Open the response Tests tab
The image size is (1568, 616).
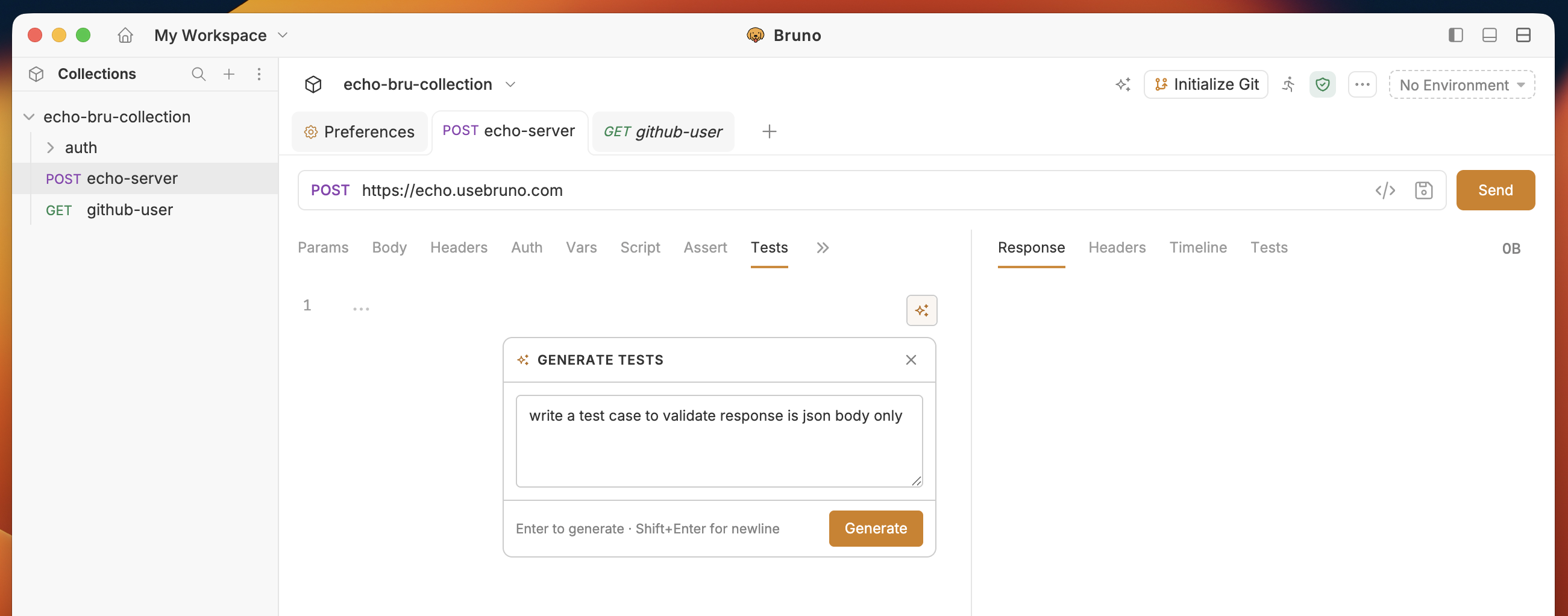click(x=1269, y=248)
